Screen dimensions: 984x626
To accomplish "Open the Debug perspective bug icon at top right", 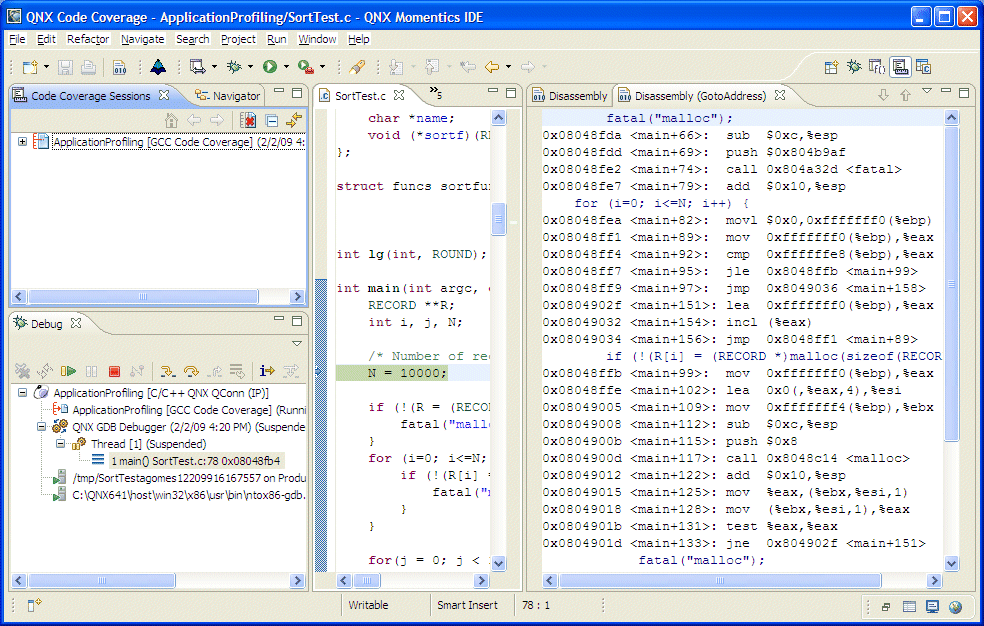I will pos(853,67).
